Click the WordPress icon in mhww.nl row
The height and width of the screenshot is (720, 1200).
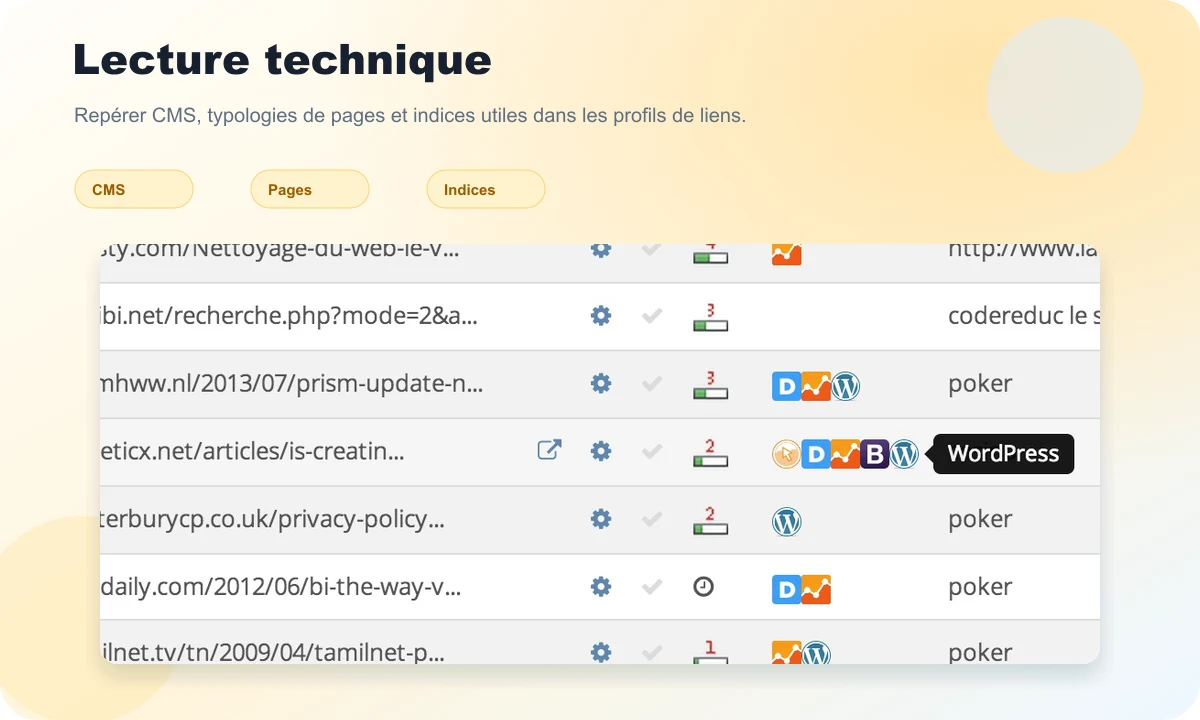click(x=846, y=386)
